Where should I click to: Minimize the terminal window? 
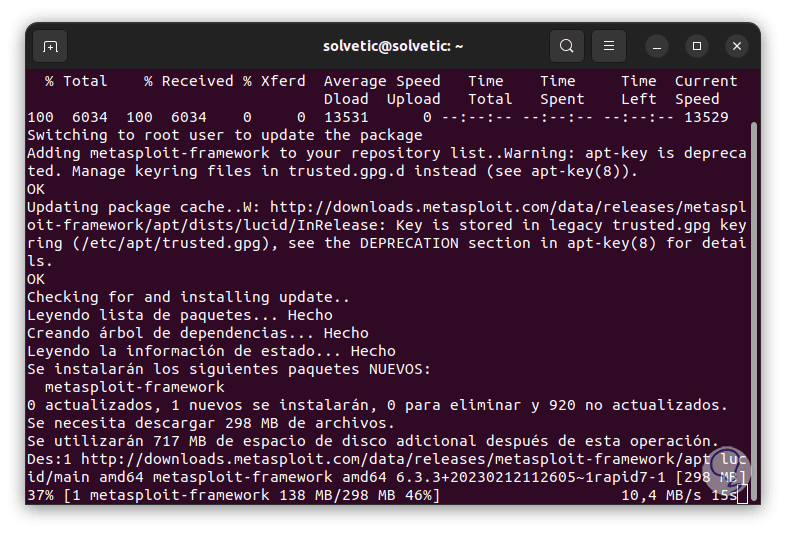click(657, 46)
